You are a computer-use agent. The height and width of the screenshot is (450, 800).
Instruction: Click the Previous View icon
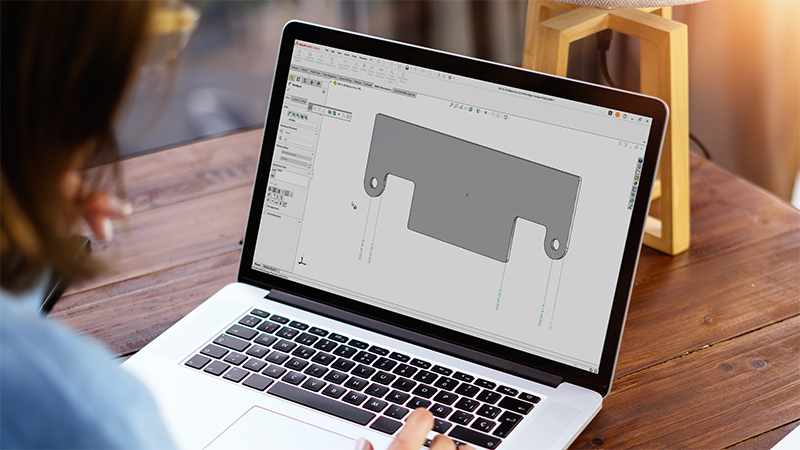pos(461,107)
